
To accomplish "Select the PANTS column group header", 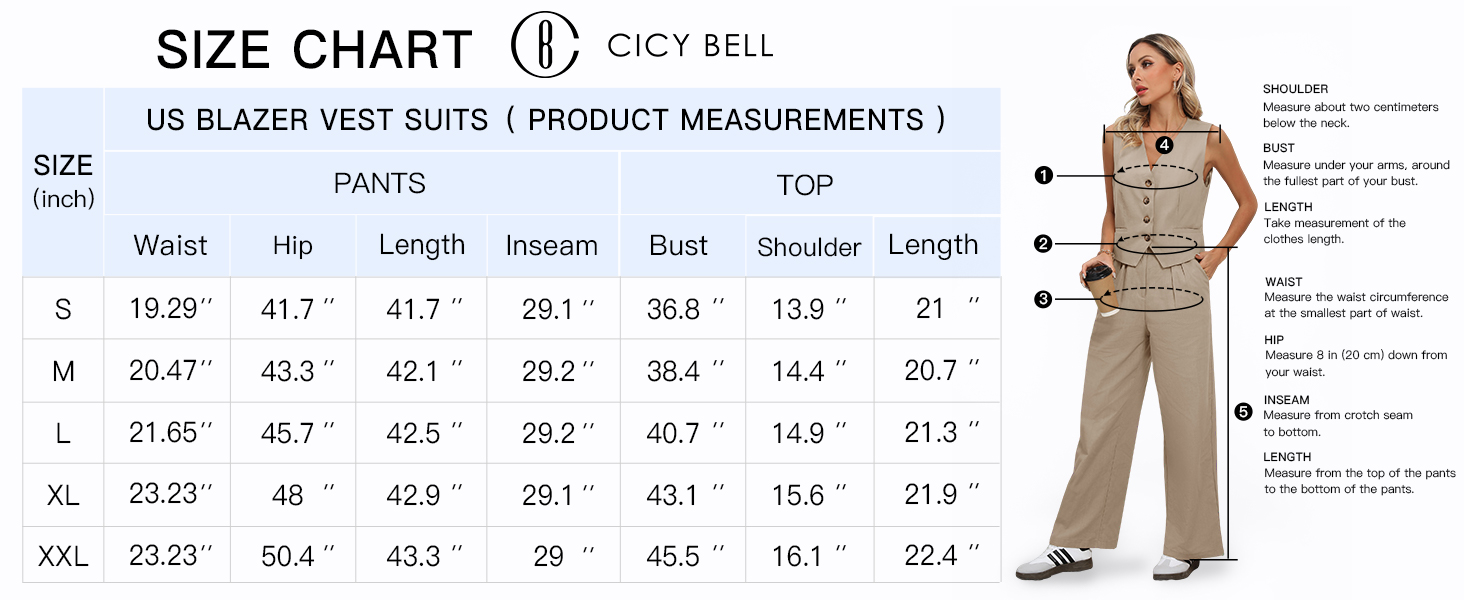I will [x=379, y=184].
